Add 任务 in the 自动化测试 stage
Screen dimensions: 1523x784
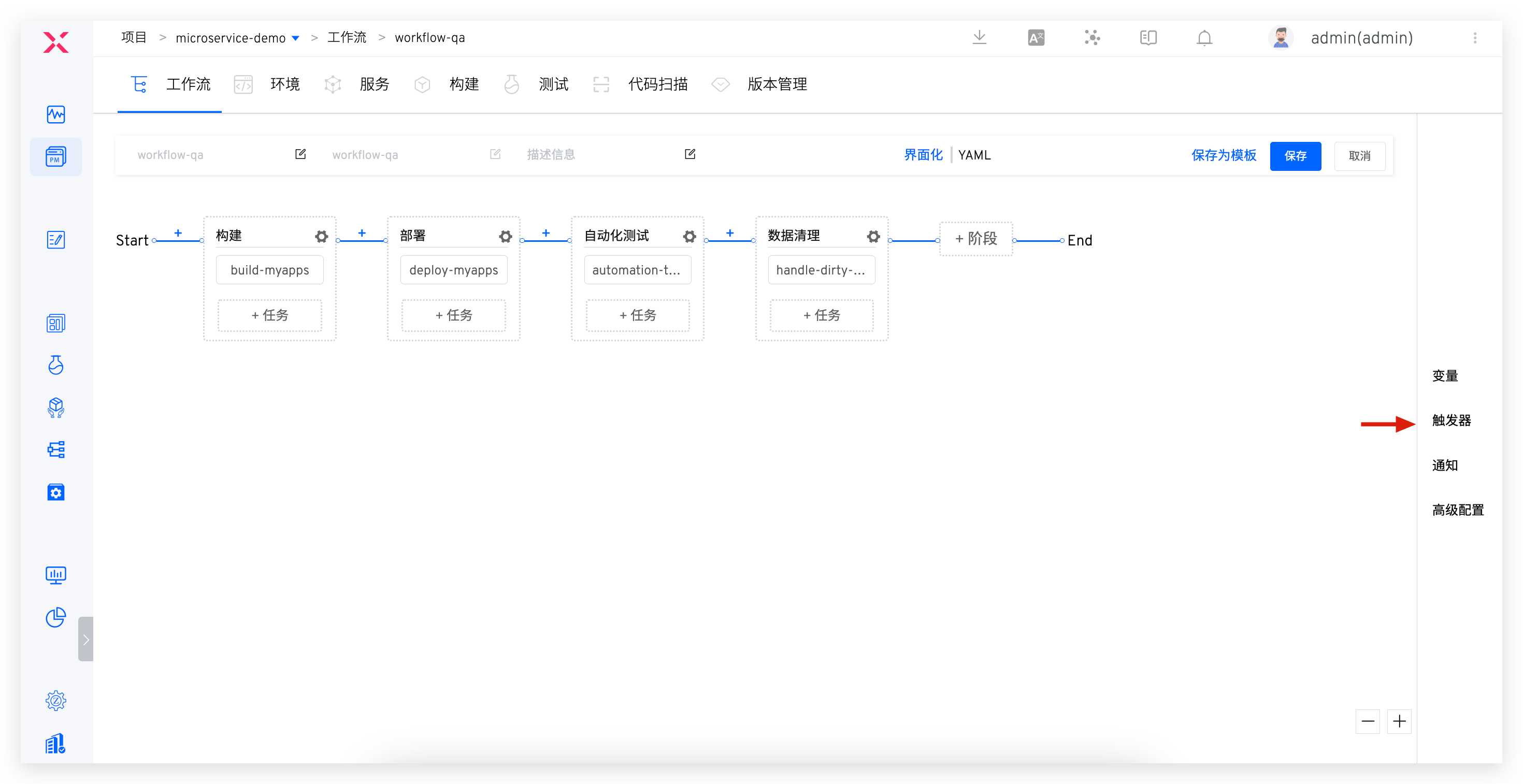(x=637, y=315)
